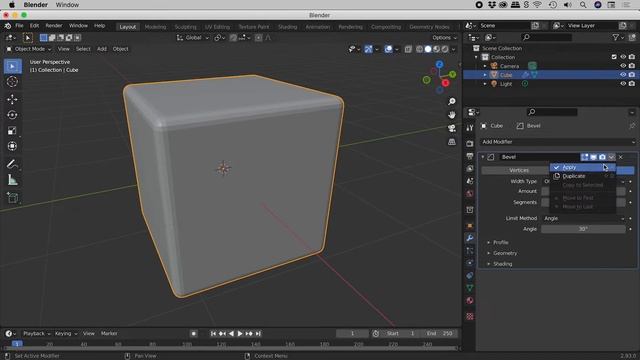The width and height of the screenshot is (640, 360).
Task: Open the Keying popover
Action: tap(66, 333)
